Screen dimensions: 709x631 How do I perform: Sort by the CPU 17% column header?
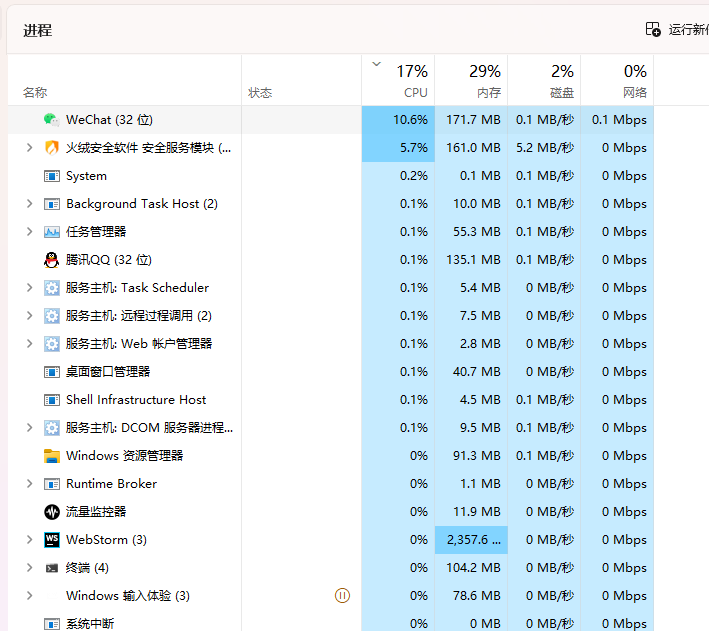pyautogui.click(x=398, y=81)
